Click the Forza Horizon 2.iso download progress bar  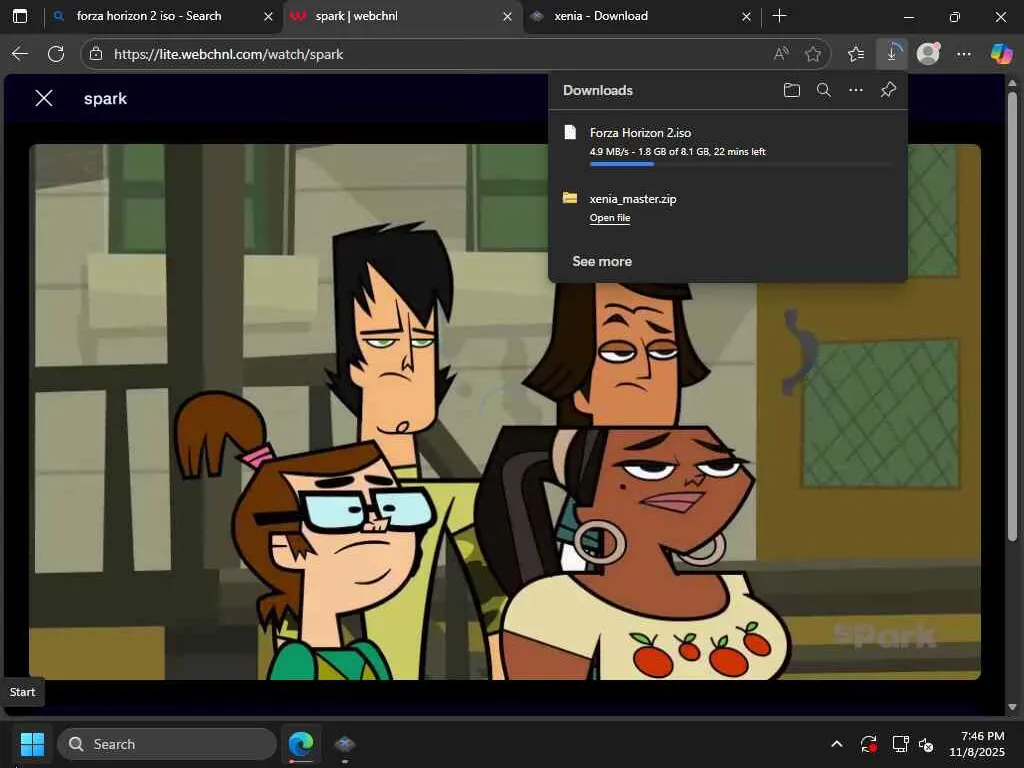click(x=740, y=164)
